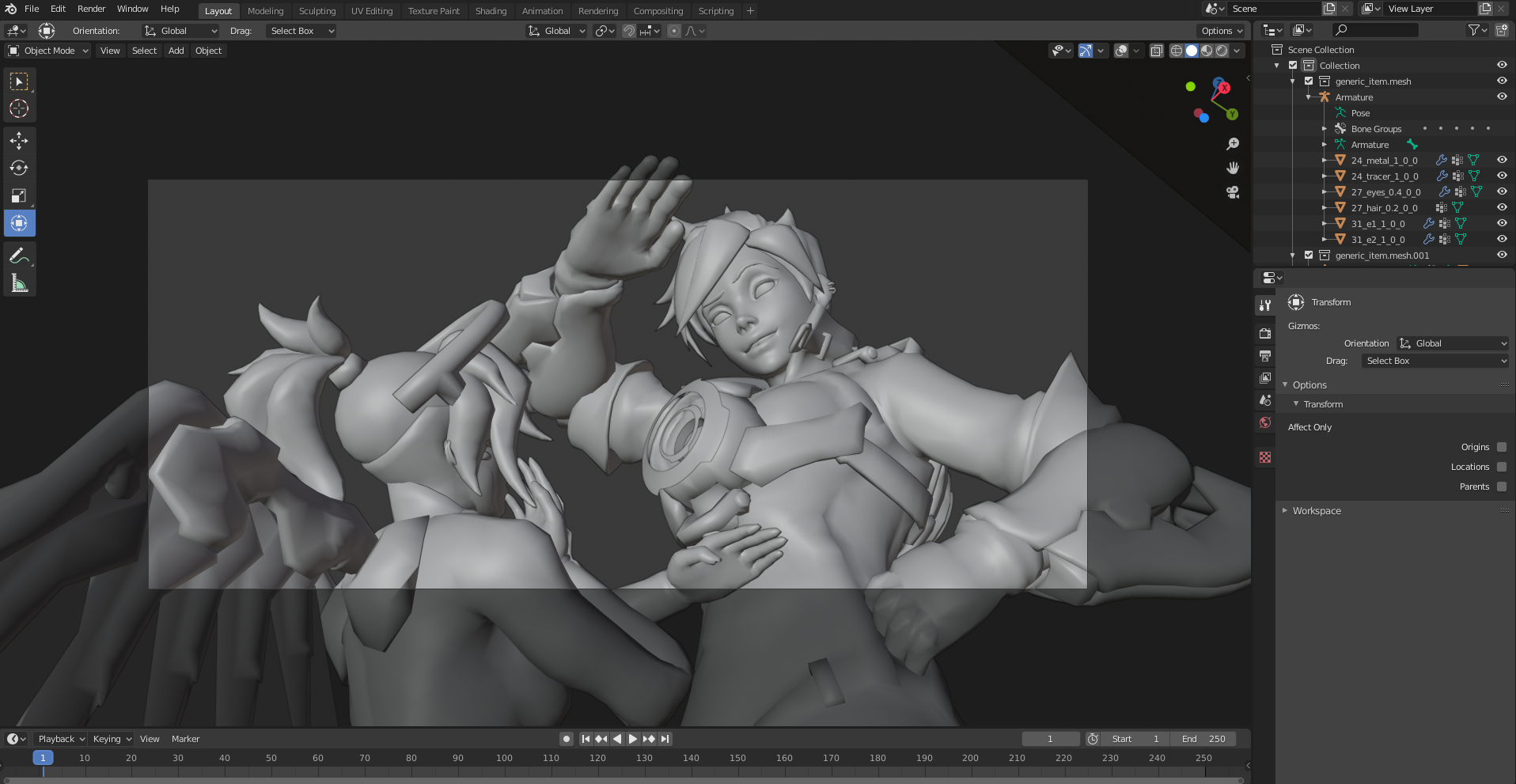
Task: Click the Play animation button
Action: pos(633,739)
